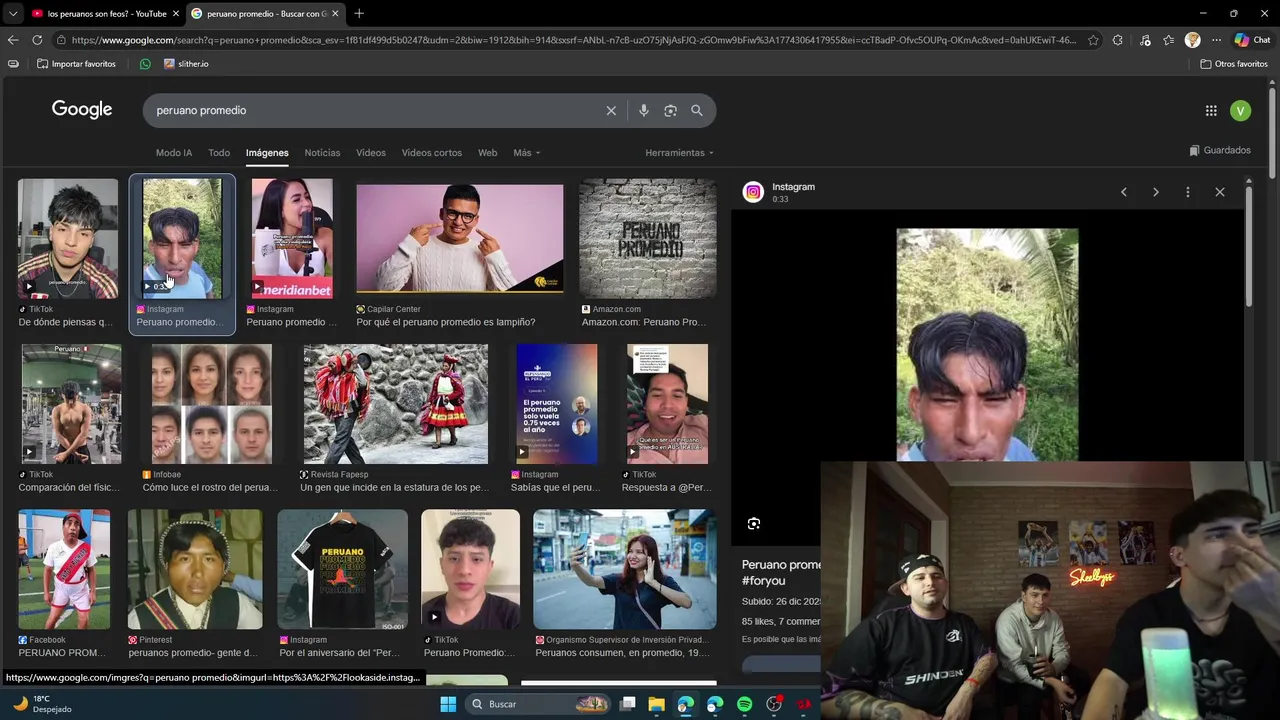This screenshot has height=720, width=1280.
Task: Switch to Todo results tab
Action: pyautogui.click(x=219, y=153)
